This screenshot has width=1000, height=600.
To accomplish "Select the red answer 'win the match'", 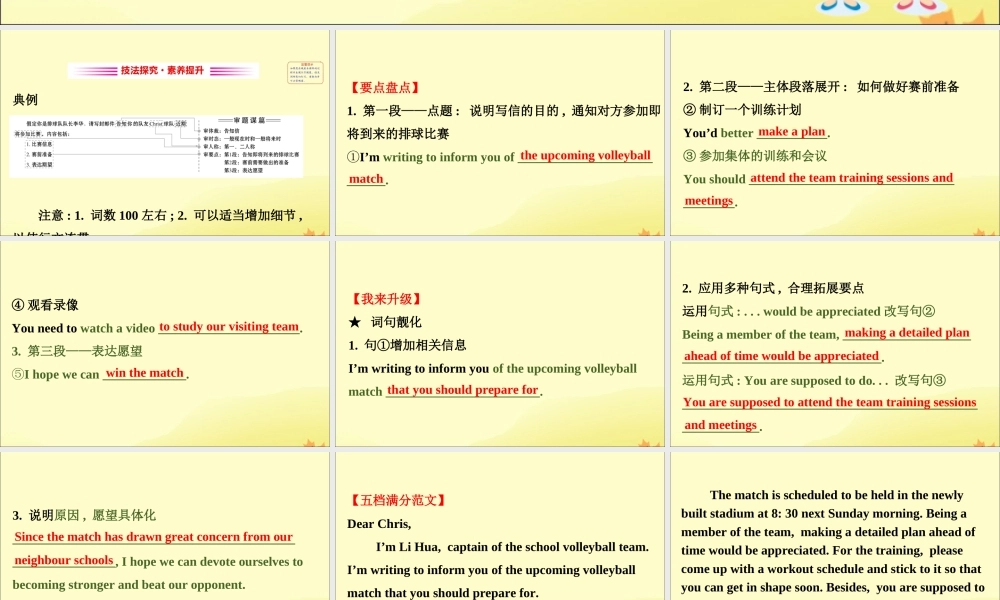I will pyautogui.click(x=144, y=373).
